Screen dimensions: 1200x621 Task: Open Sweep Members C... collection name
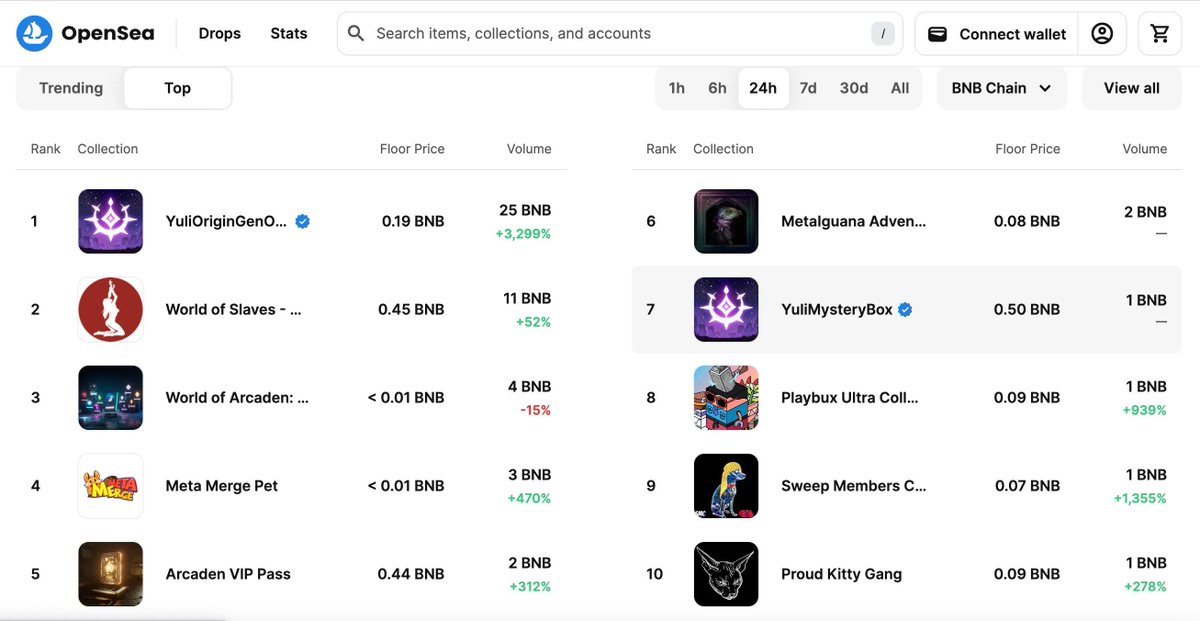[x=854, y=486]
